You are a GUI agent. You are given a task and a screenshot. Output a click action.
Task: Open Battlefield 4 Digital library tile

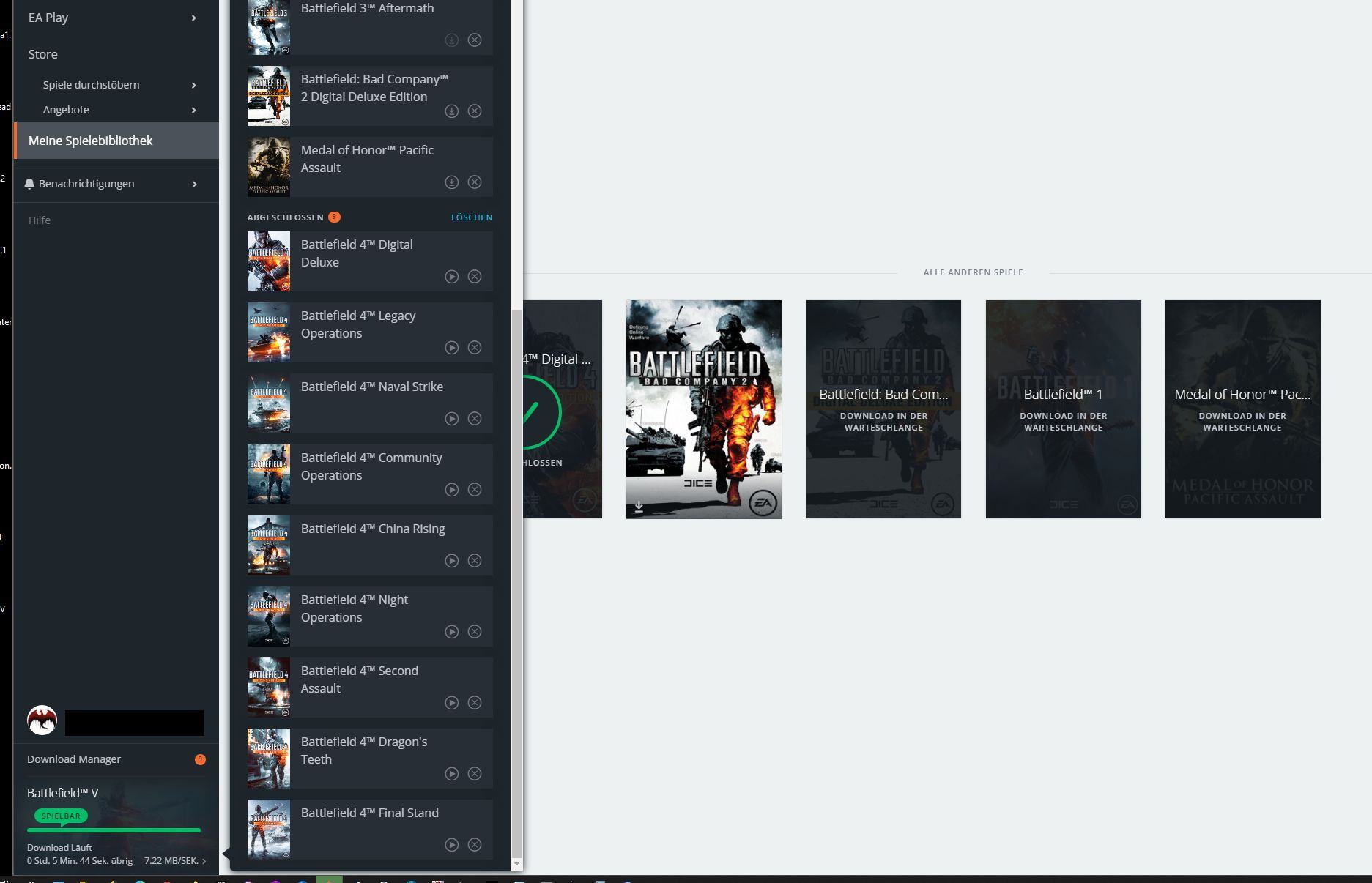coord(563,409)
